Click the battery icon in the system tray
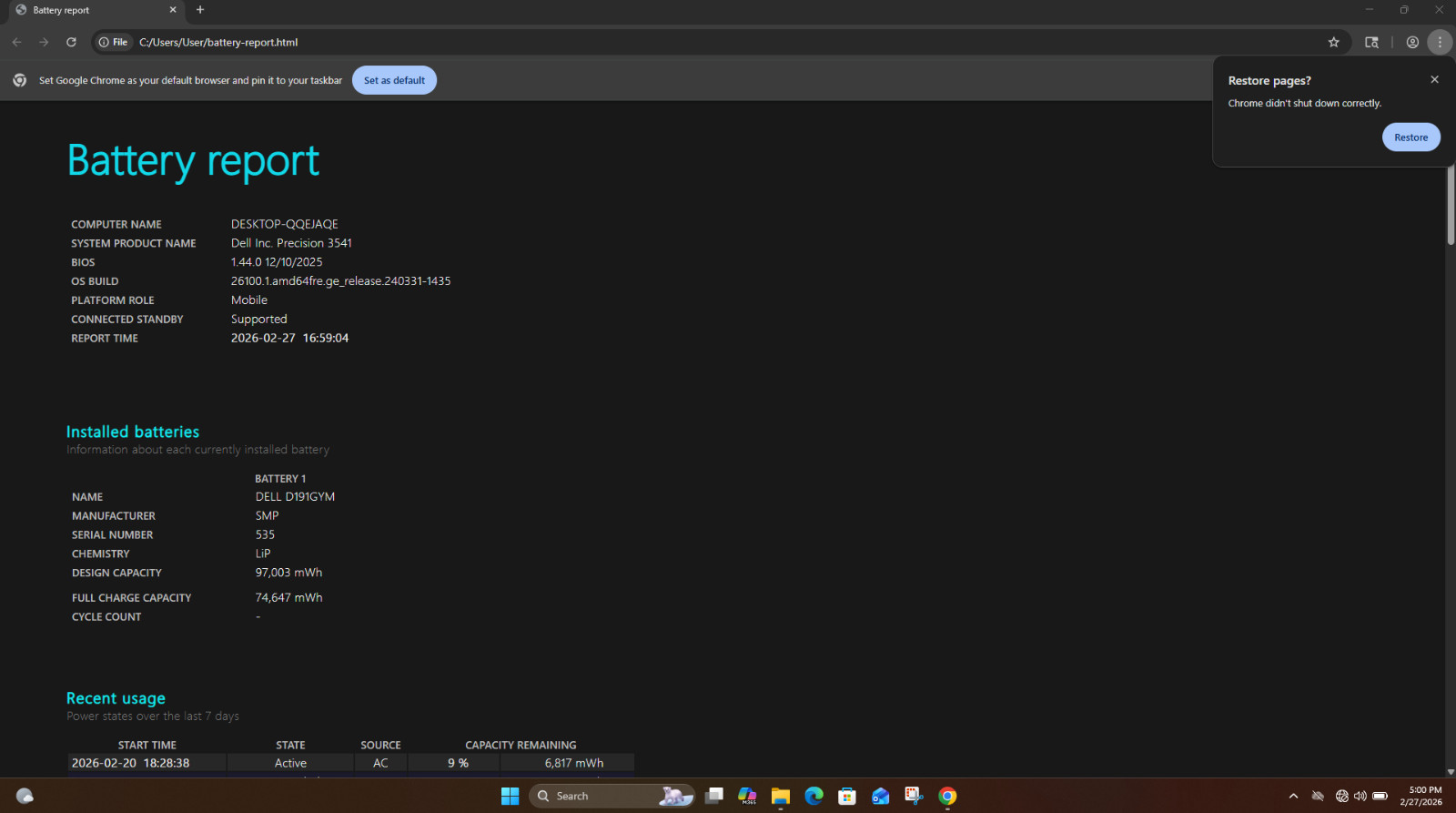Image resolution: width=1456 pixels, height=813 pixels. point(1380,796)
